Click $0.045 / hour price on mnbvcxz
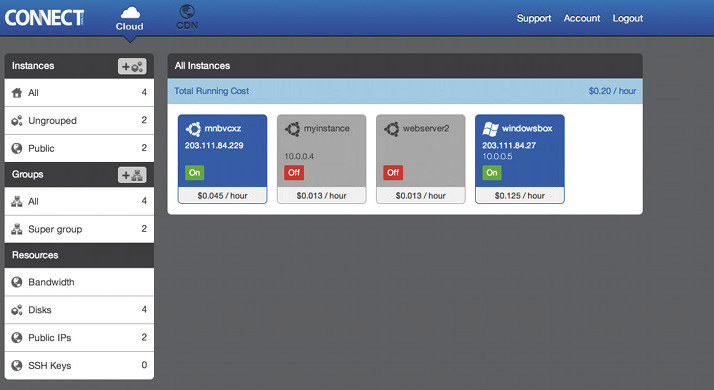This screenshot has height=390, width=714. (x=222, y=195)
